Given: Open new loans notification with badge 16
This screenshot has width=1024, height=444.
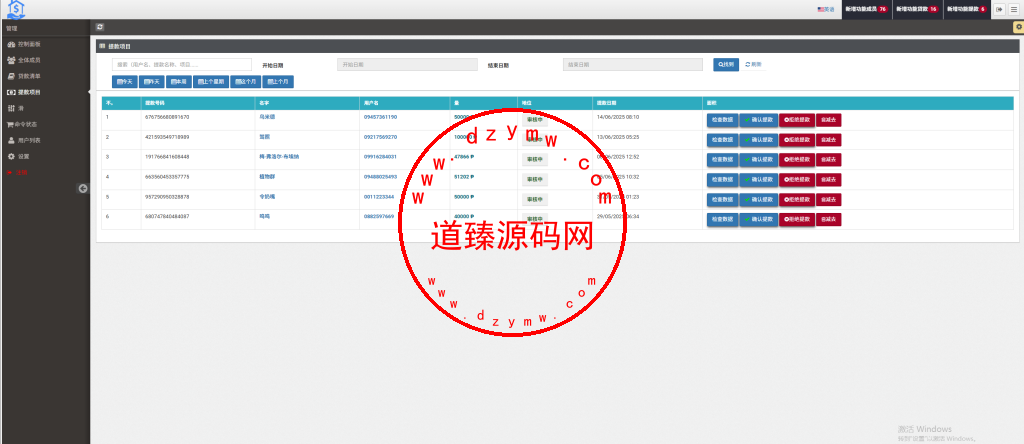Looking at the screenshot, I should coord(917,9).
